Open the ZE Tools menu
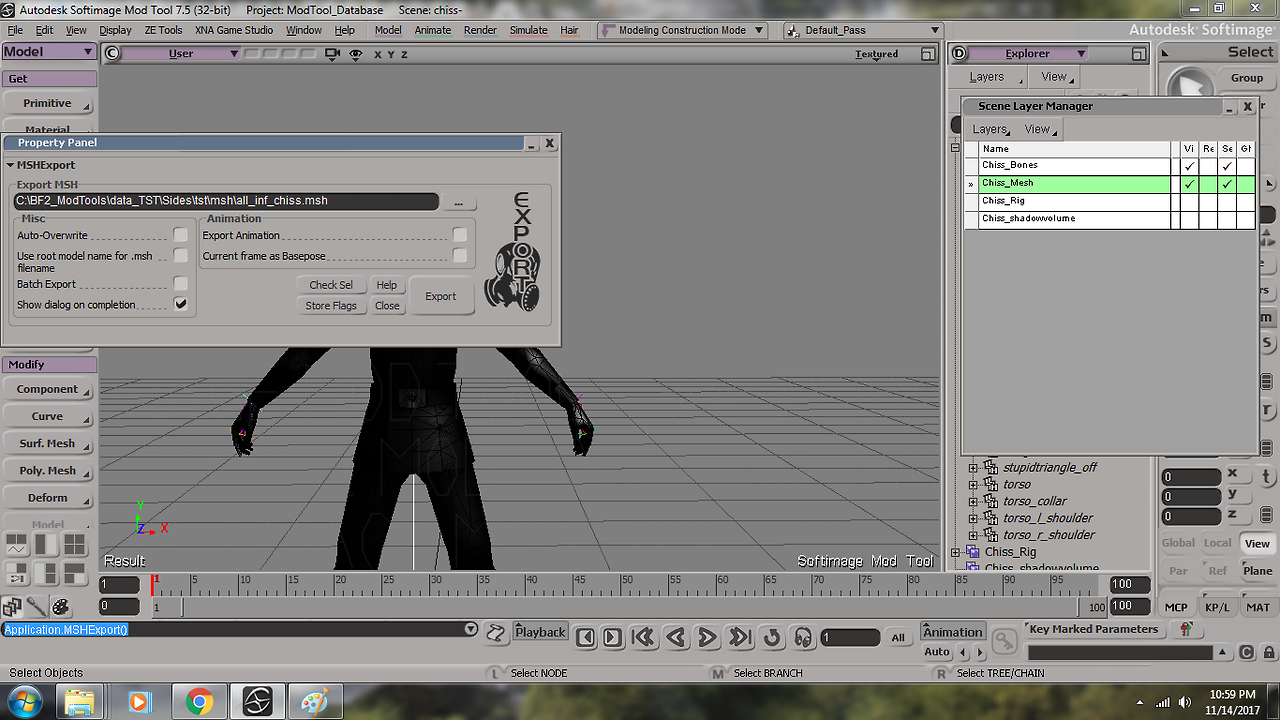Viewport: 1280px width, 720px height. 164,30
